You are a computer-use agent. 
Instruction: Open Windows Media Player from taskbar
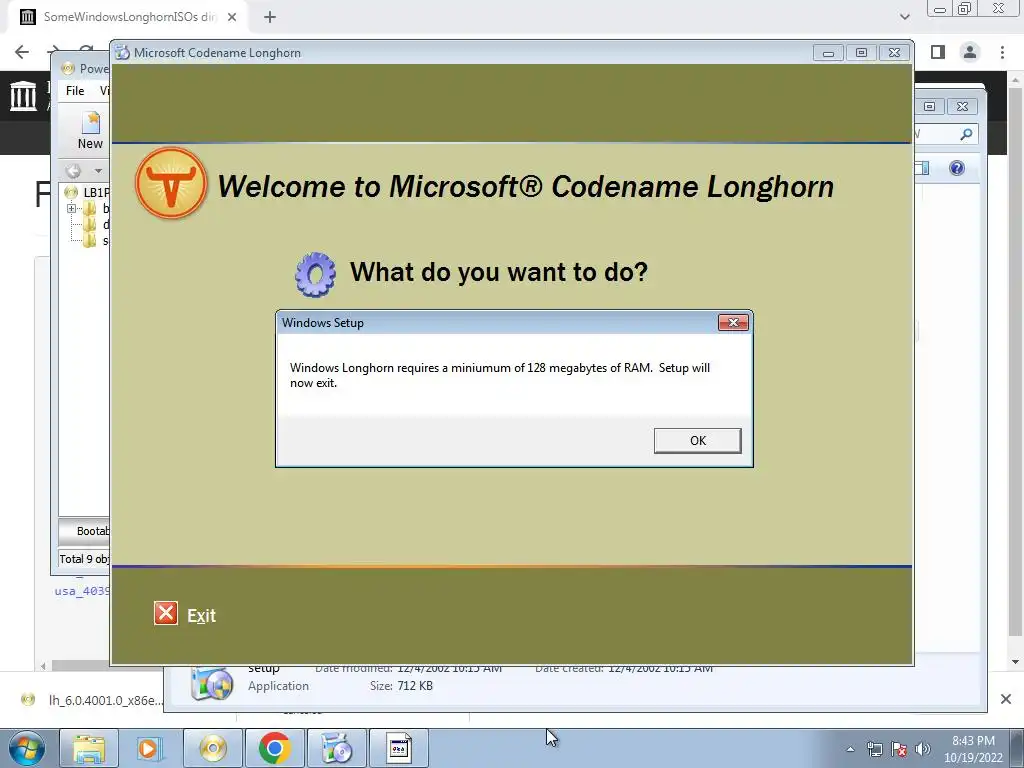tap(150, 748)
